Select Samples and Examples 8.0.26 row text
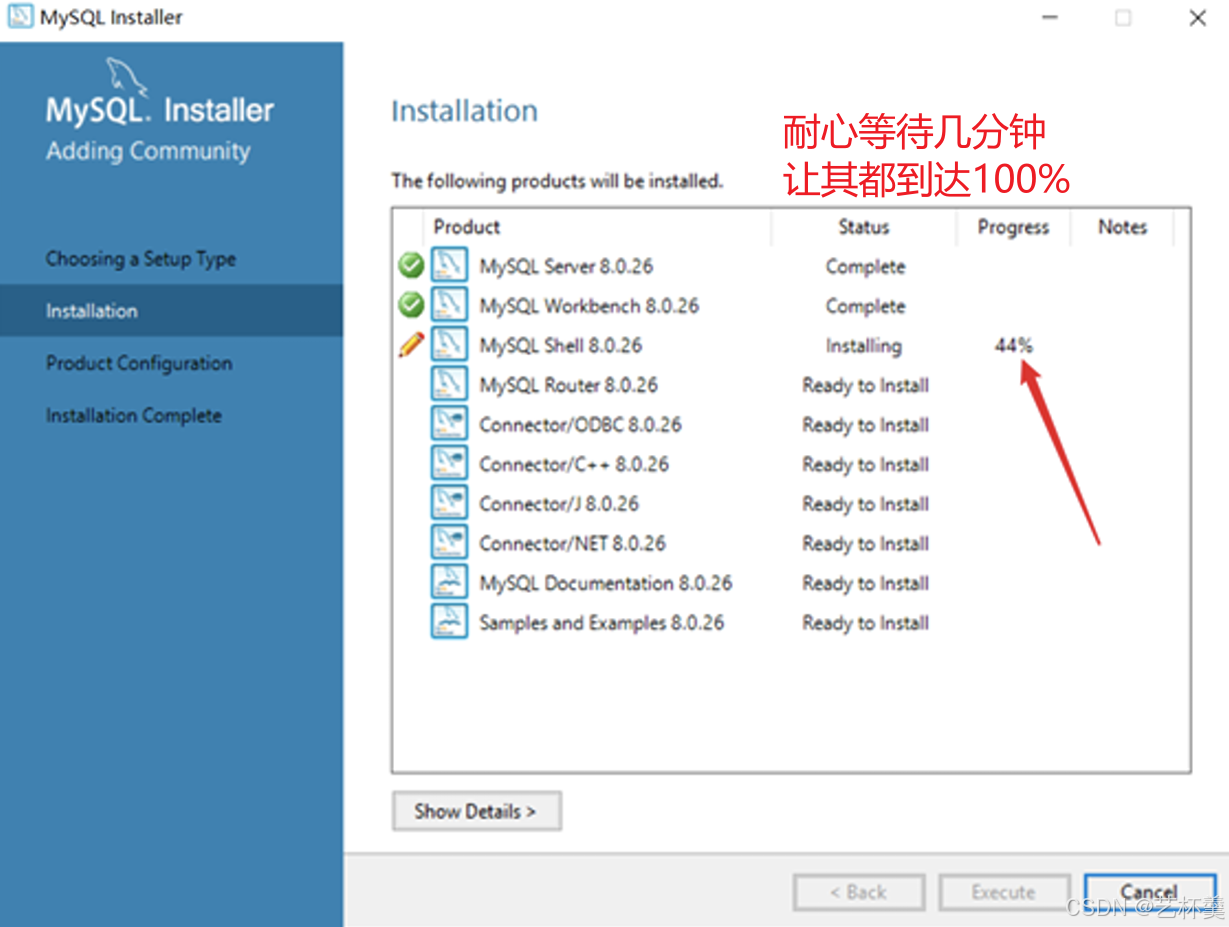The height and width of the screenshot is (927, 1229). [602, 622]
